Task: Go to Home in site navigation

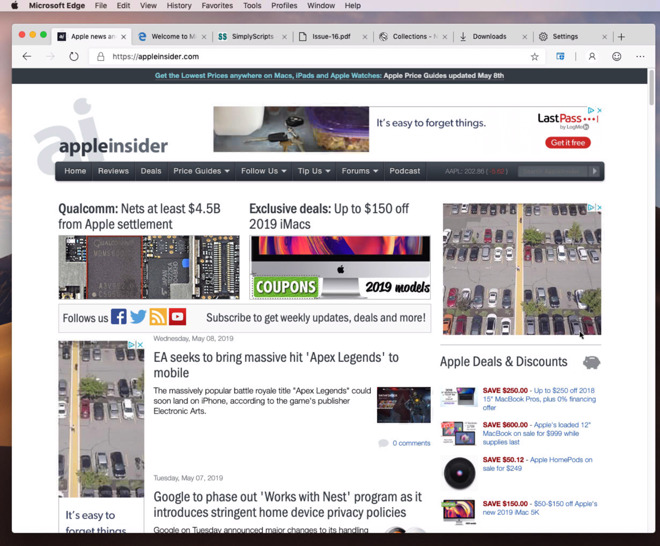Action: tap(75, 171)
